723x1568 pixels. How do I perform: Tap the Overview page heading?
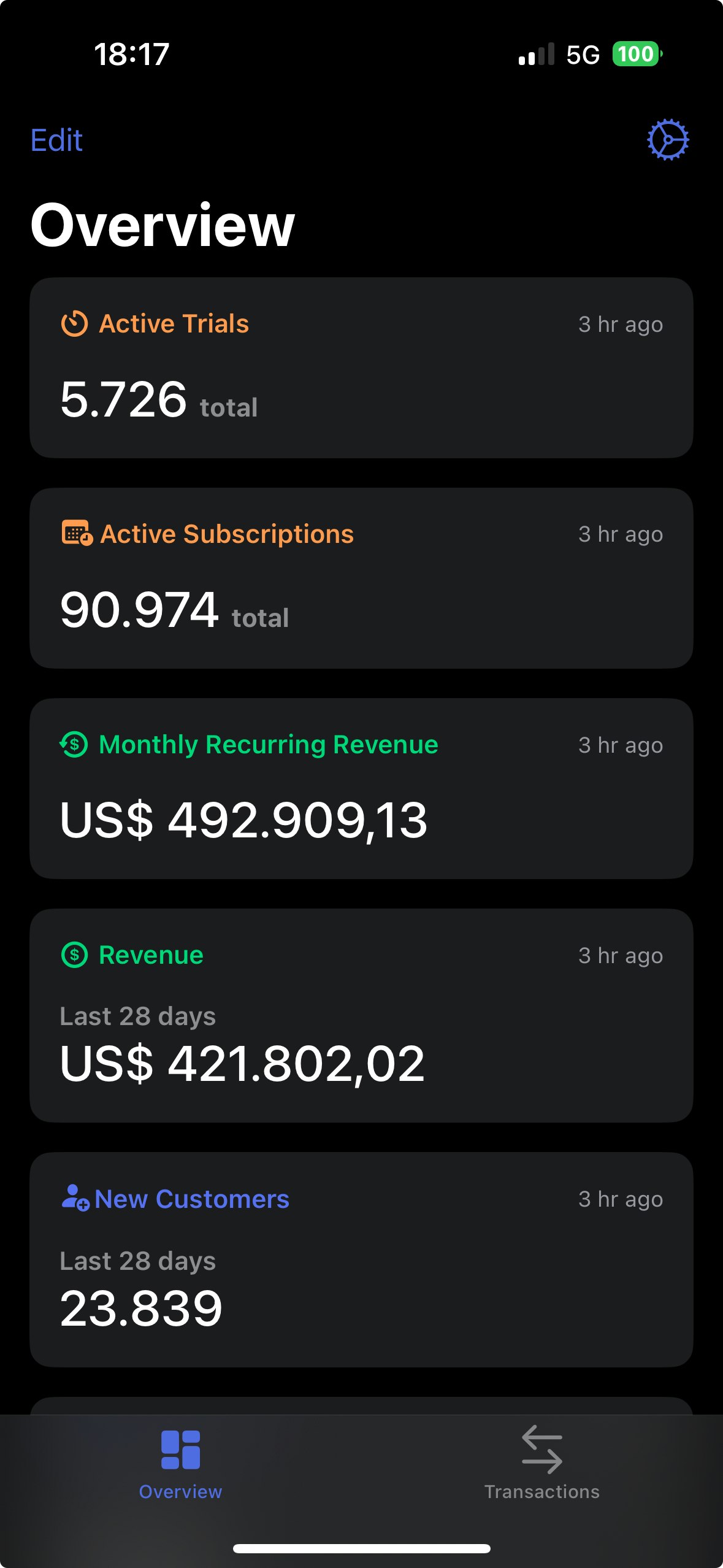pyautogui.click(x=163, y=225)
